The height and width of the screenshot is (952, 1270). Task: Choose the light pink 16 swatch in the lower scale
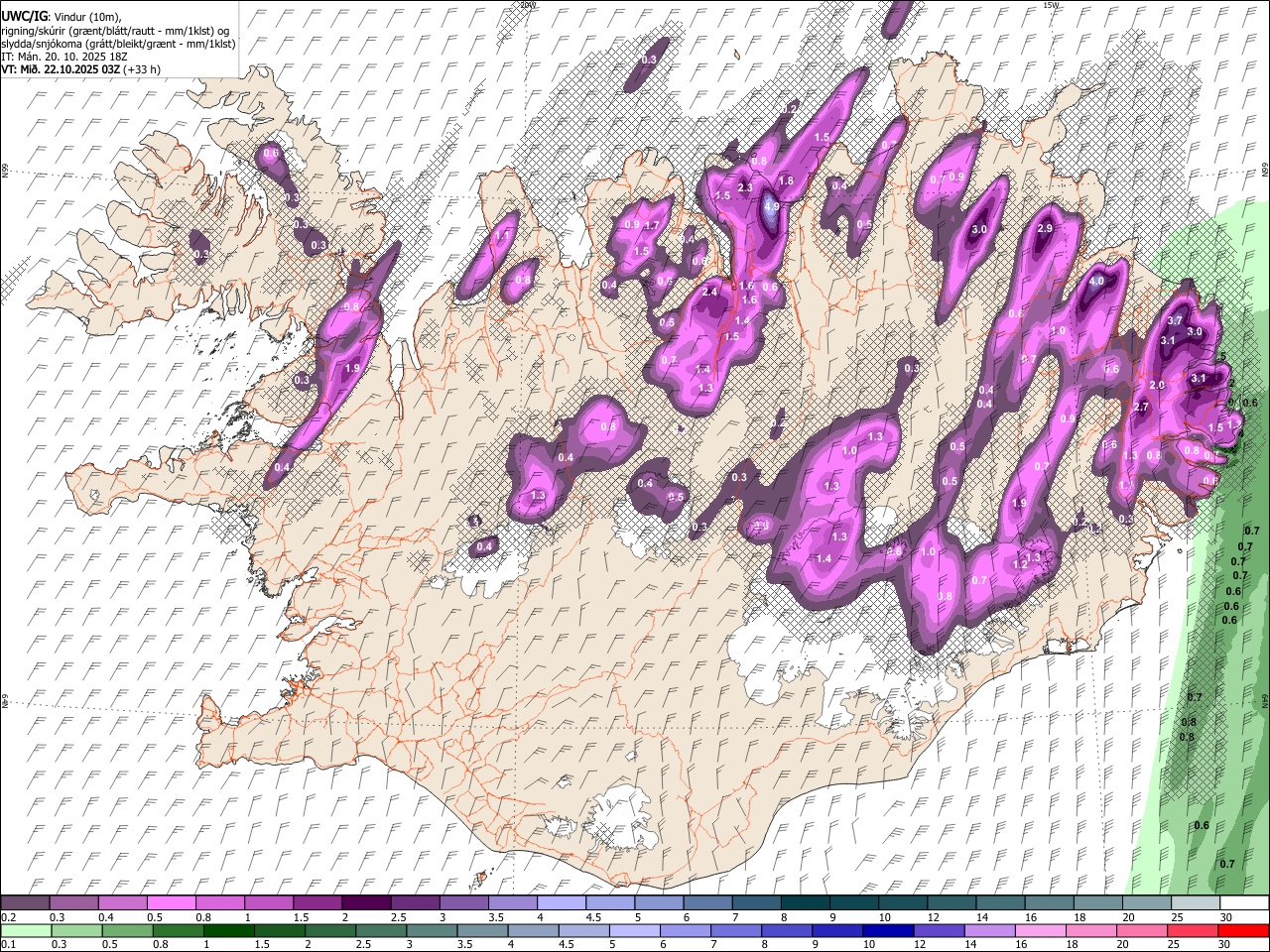(x=1041, y=930)
